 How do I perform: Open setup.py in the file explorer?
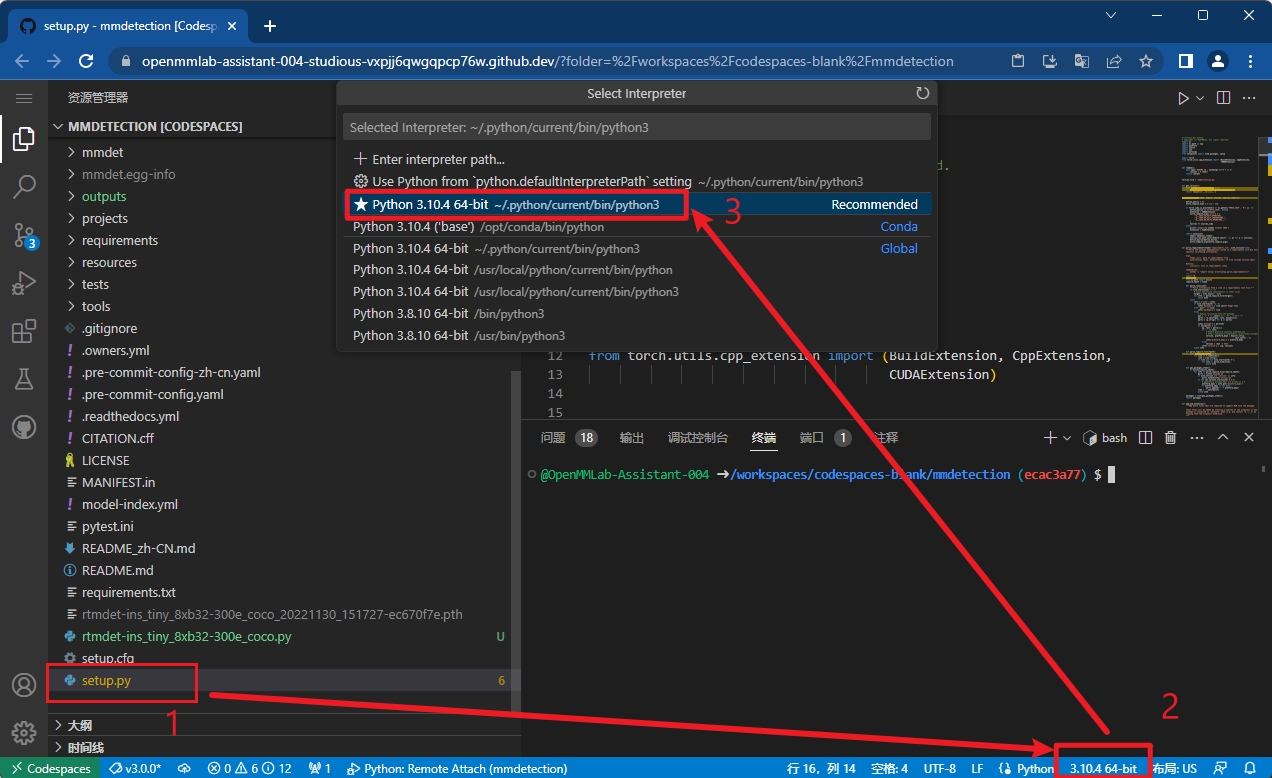click(106, 680)
